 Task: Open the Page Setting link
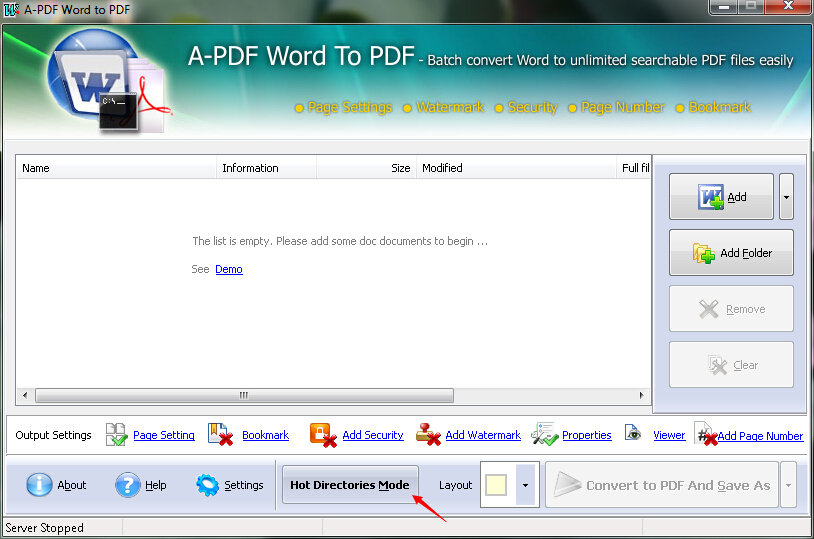(x=164, y=435)
